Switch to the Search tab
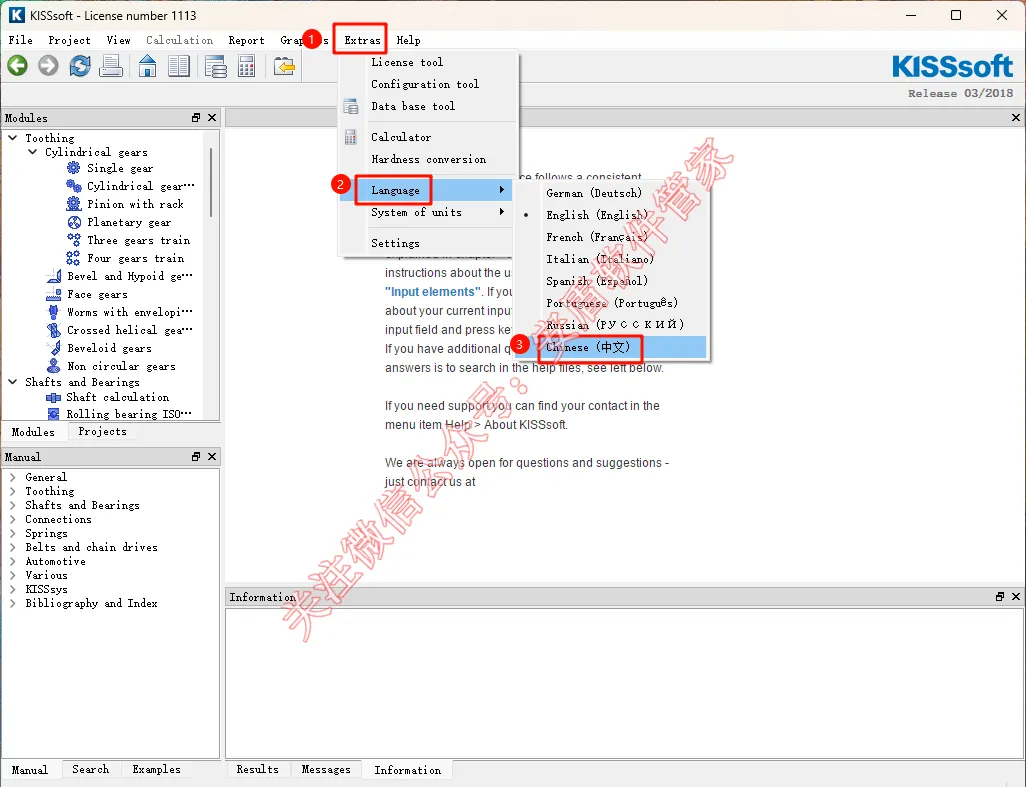The height and width of the screenshot is (787, 1026). pyautogui.click(x=90, y=769)
